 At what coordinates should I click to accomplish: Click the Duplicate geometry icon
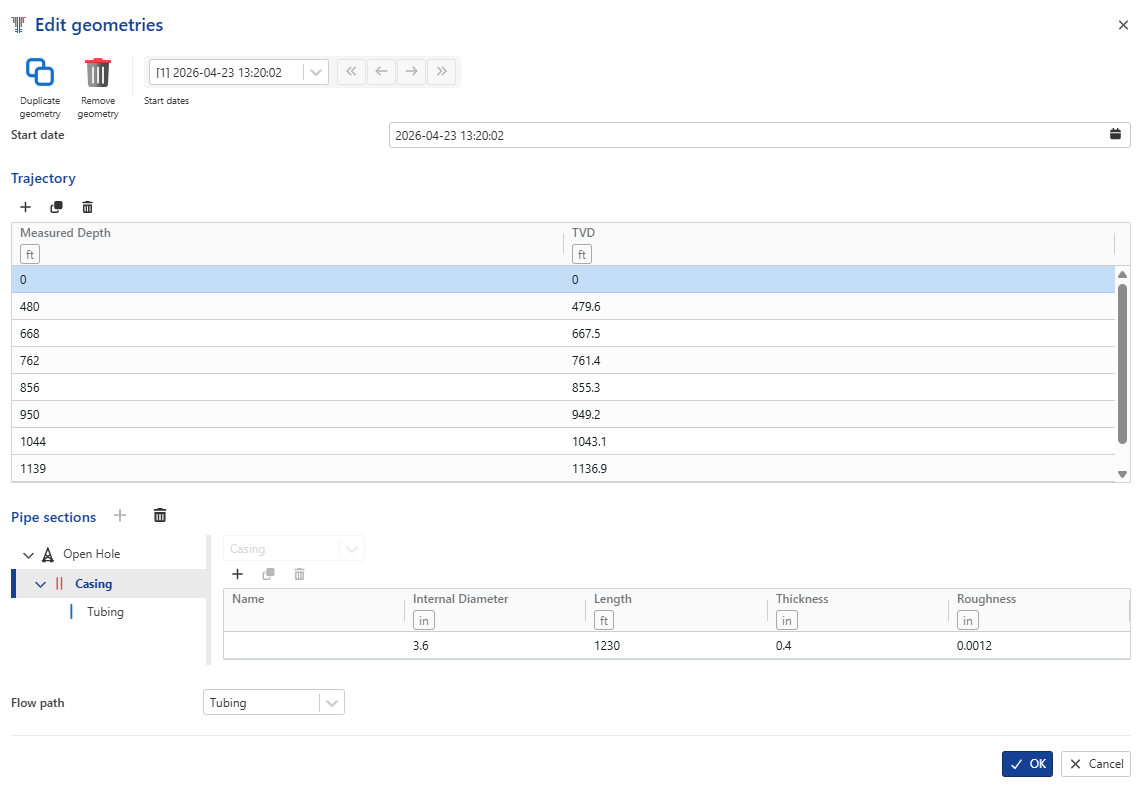[x=39, y=72]
